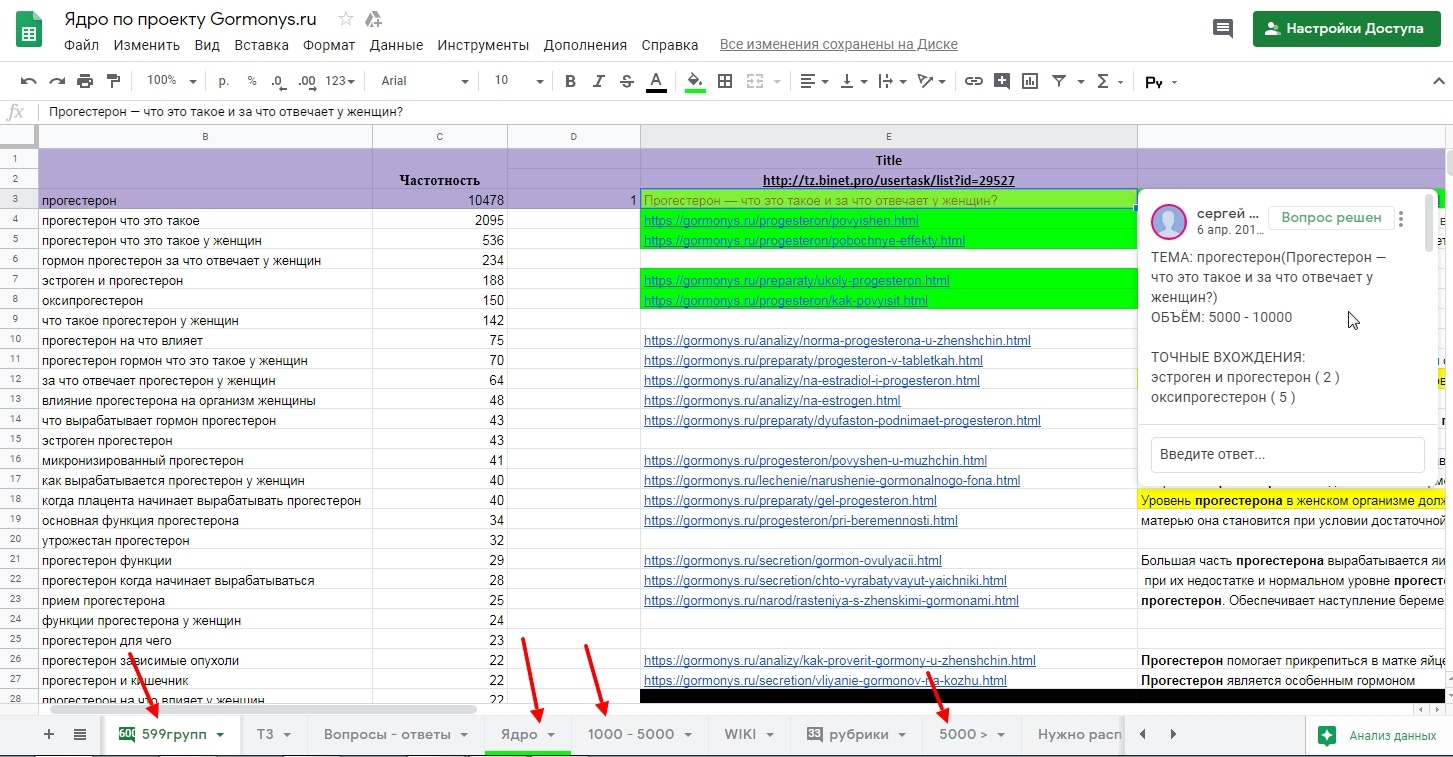Viewport: 1453px width, 757px height.
Task: Insert a comment from the toolbar
Action: (x=1001, y=81)
